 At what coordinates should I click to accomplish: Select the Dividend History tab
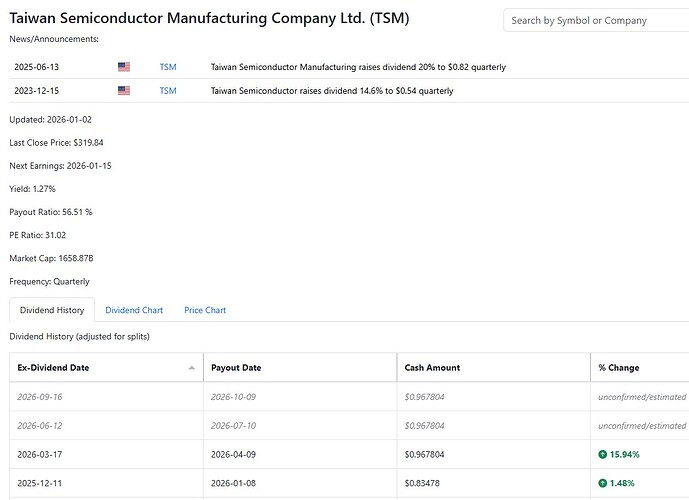[52, 310]
